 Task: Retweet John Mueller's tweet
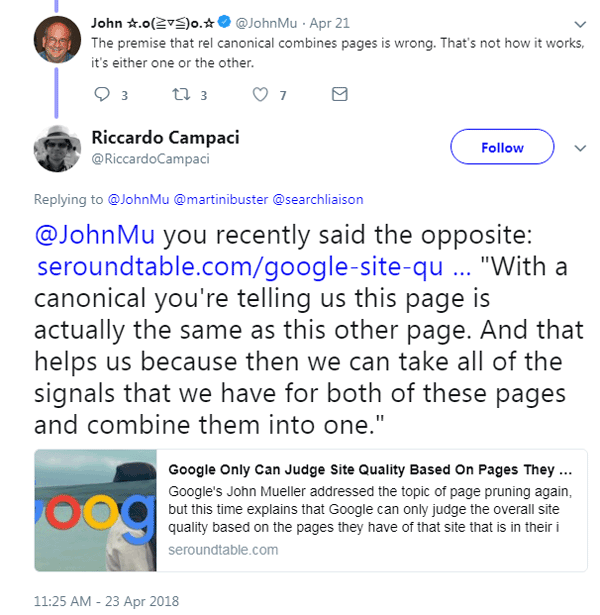pos(179,95)
